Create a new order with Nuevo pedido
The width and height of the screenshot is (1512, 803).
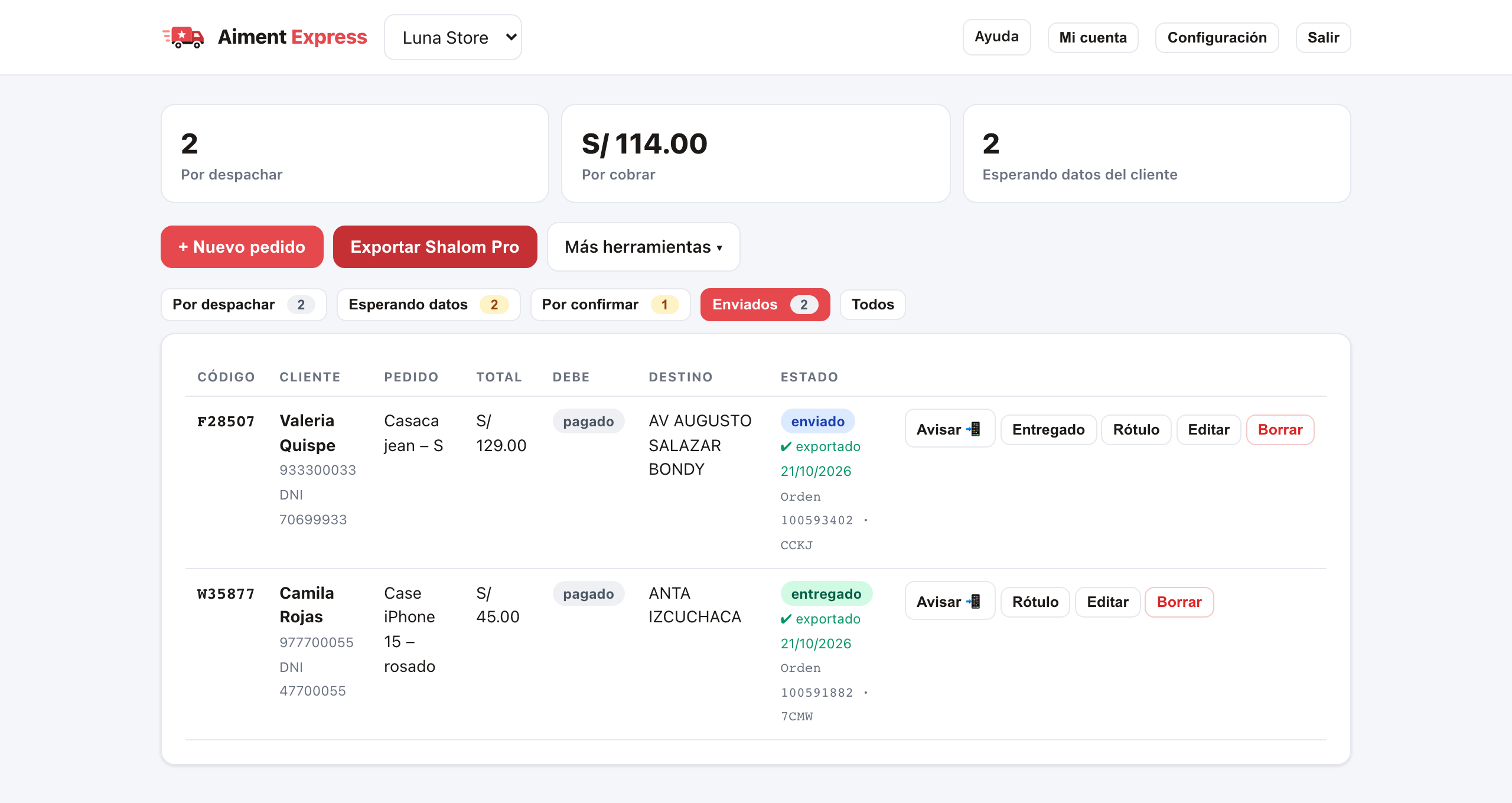242,247
